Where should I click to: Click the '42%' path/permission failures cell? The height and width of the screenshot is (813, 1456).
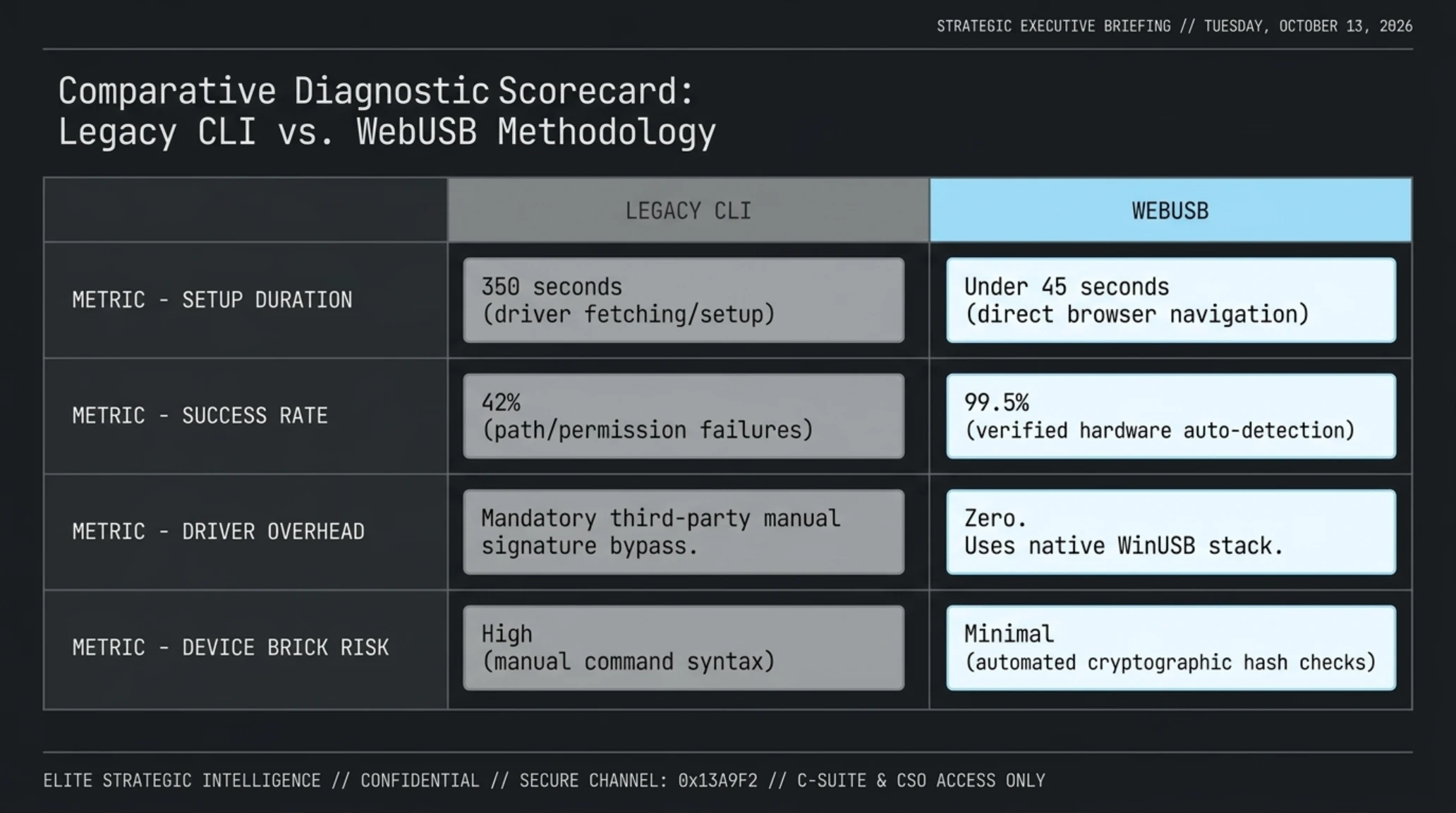click(x=684, y=416)
